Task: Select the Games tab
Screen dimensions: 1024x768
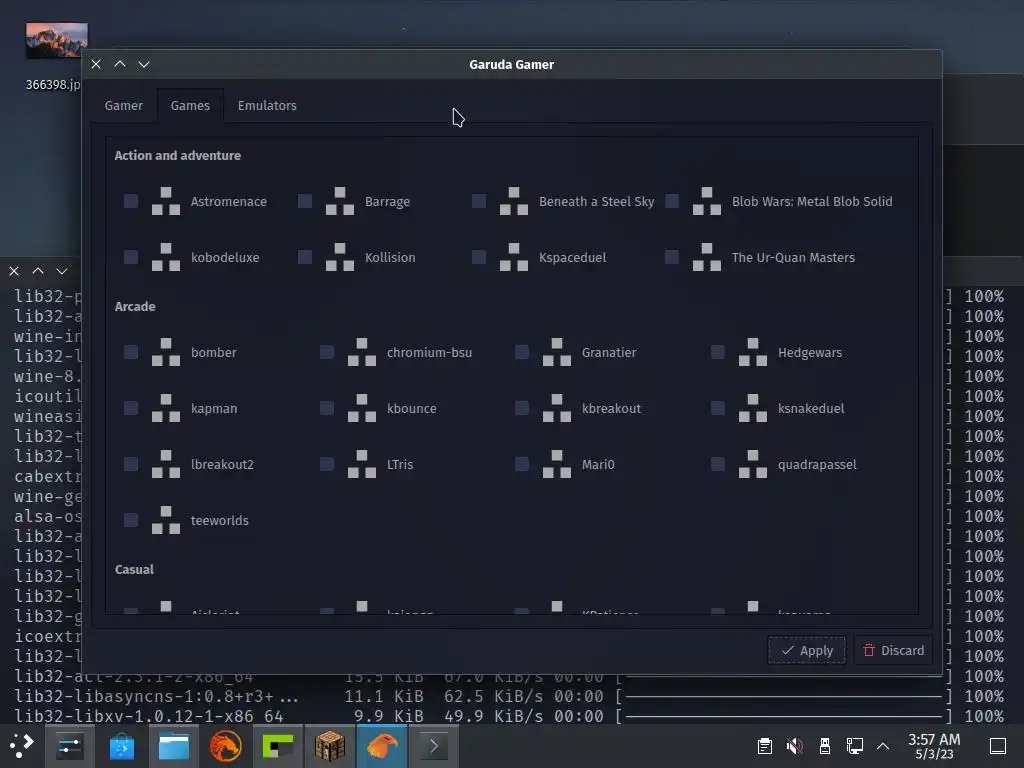Action: 190,105
